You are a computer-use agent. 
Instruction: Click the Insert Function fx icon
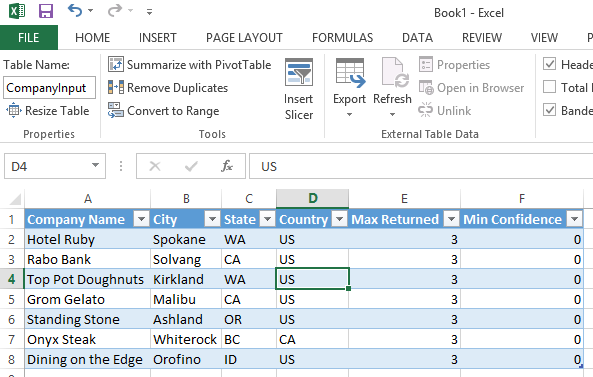227,166
